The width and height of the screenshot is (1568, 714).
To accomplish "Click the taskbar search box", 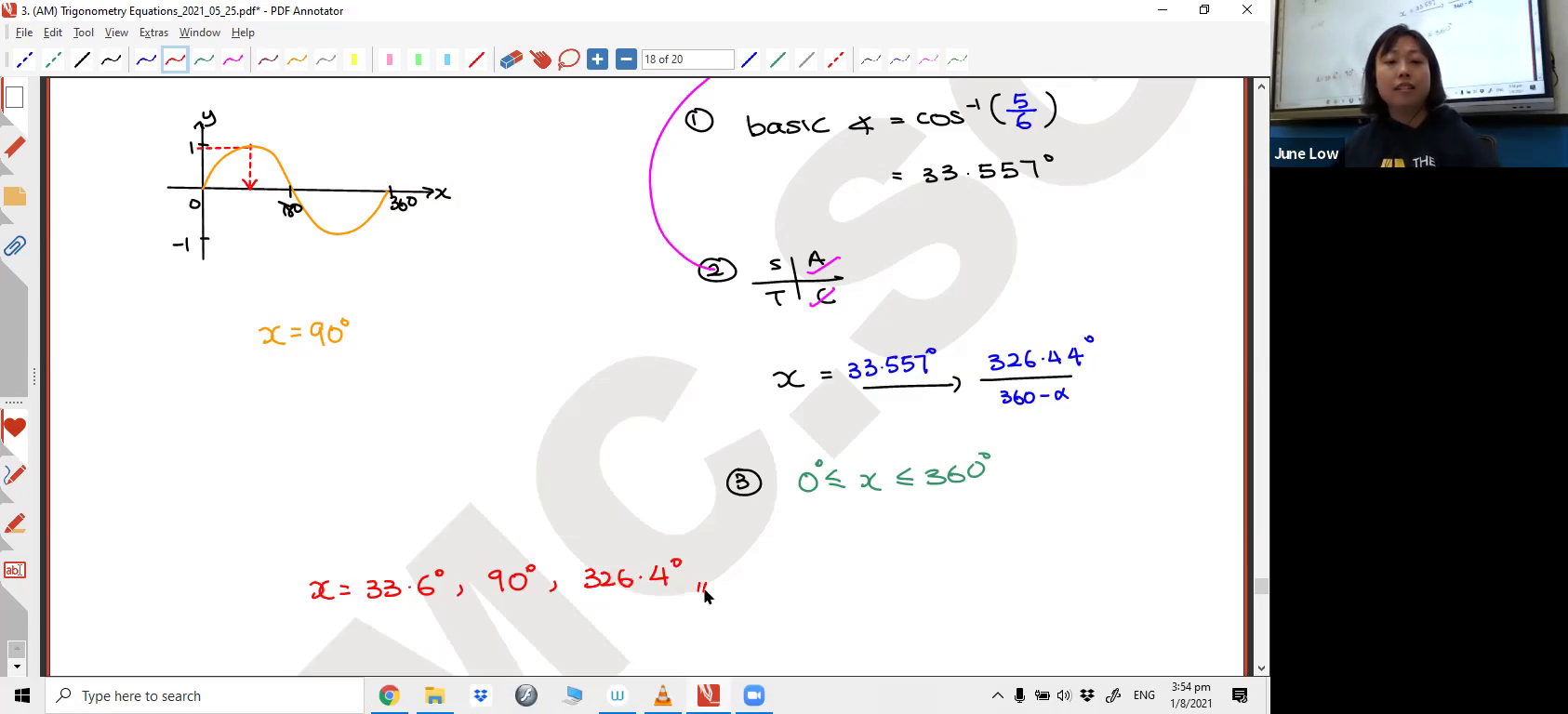I will 205,695.
